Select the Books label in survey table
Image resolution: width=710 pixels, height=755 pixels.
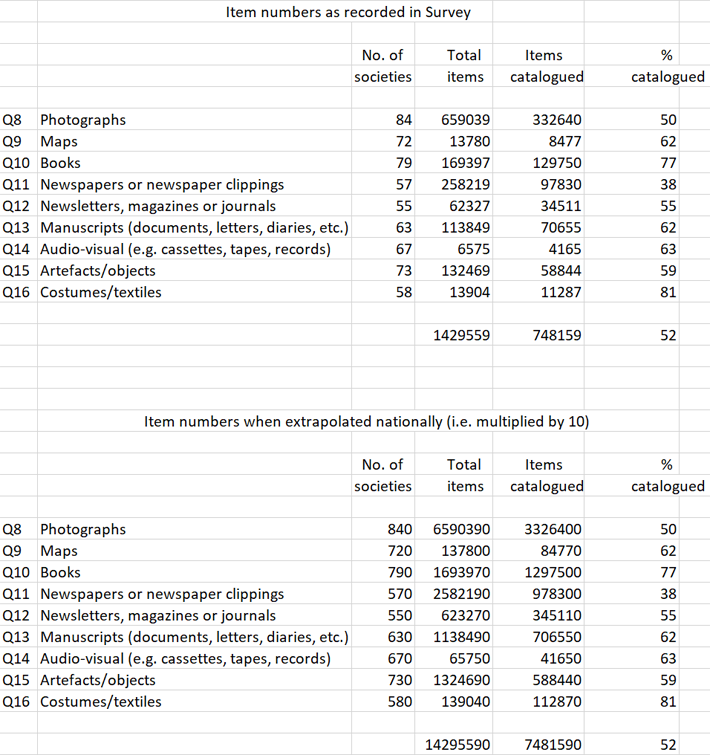pos(60,163)
